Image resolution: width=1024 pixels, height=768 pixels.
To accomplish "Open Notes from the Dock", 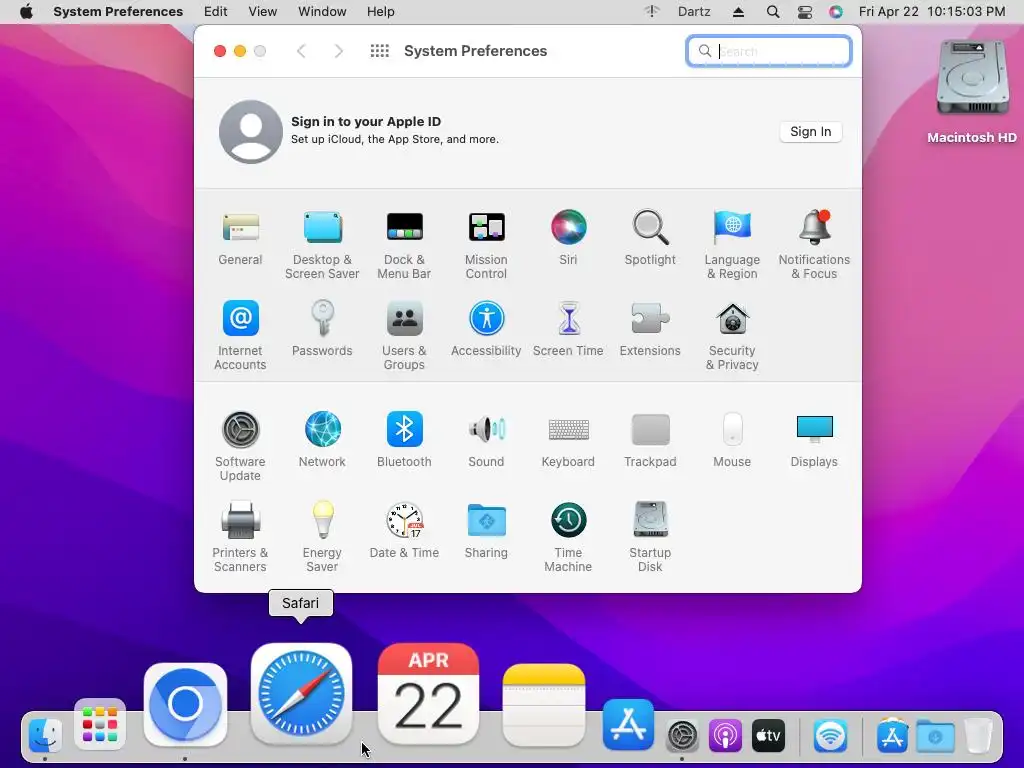I will [544, 705].
